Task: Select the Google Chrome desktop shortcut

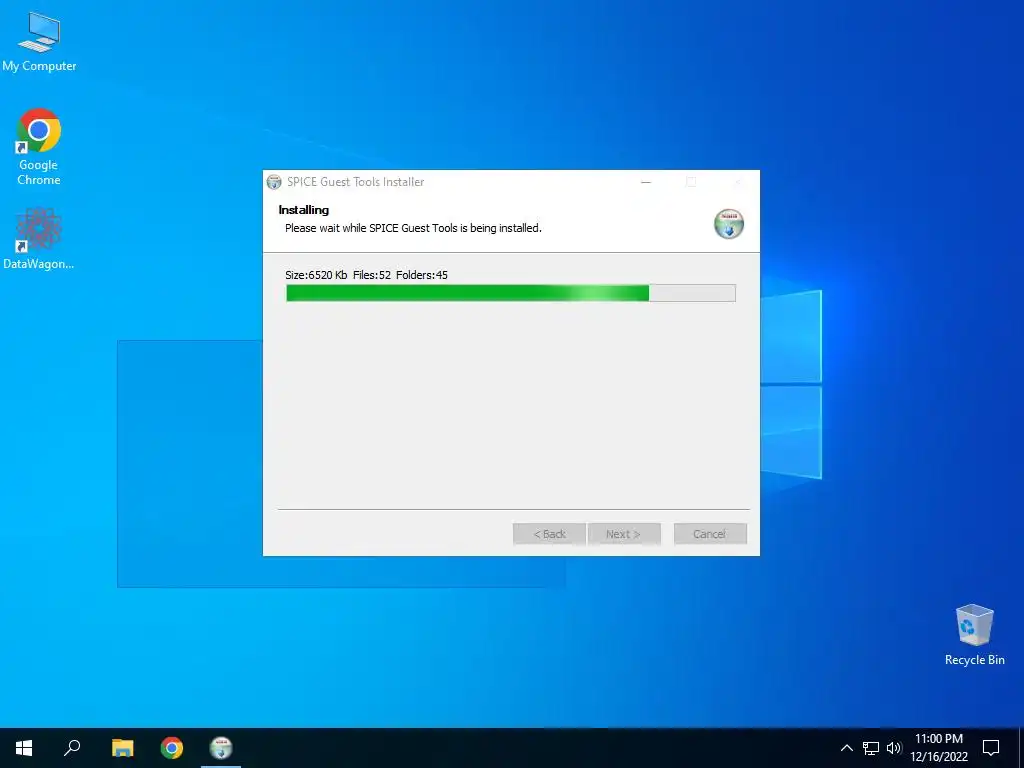Action: [x=39, y=147]
